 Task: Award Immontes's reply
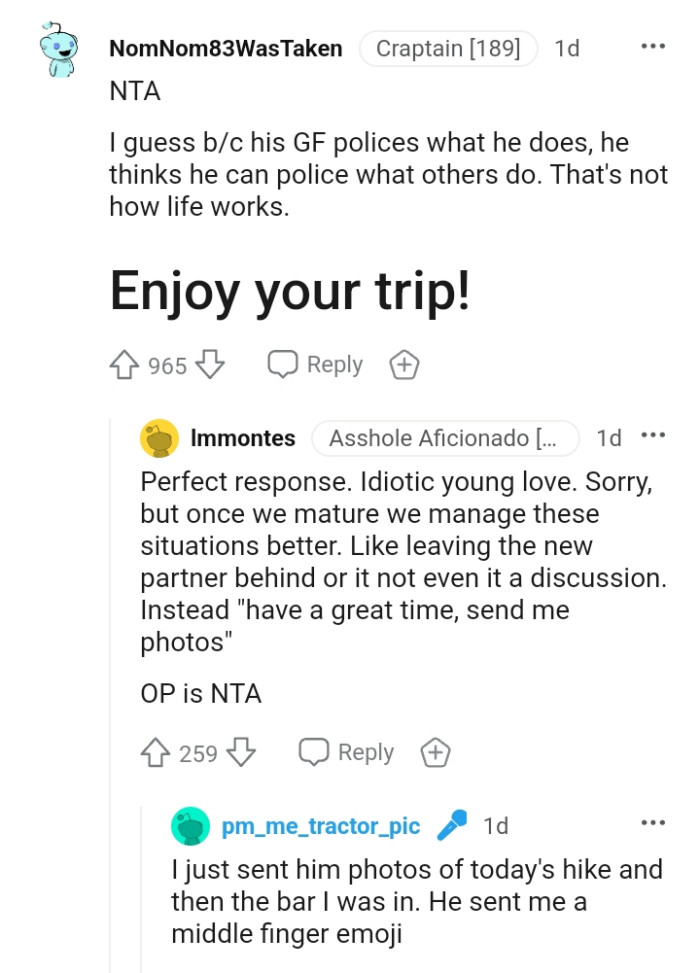coord(435,752)
